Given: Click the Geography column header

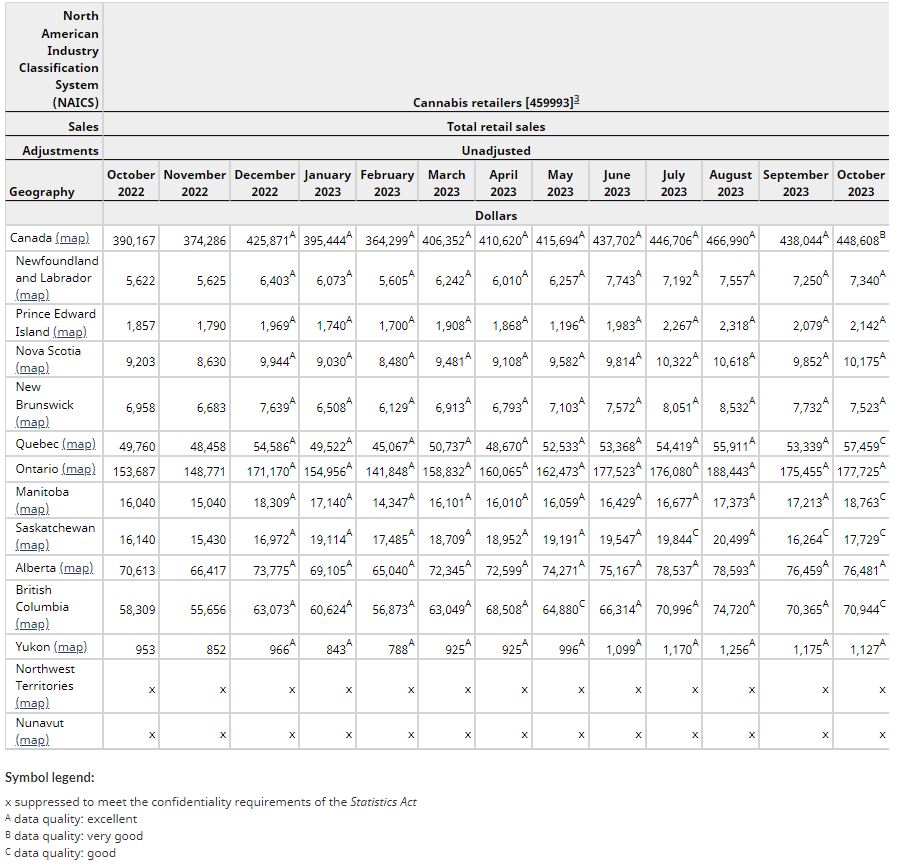Looking at the screenshot, I should tap(41, 192).
